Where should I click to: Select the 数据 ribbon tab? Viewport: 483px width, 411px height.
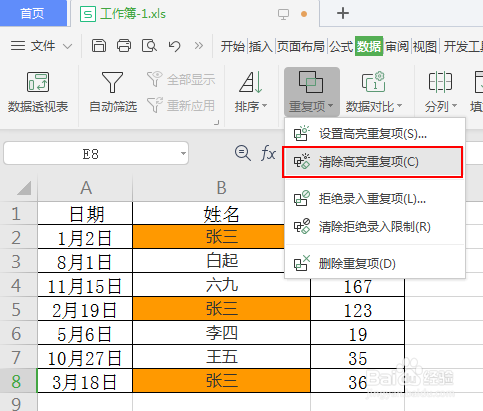click(x=369, y=46)
